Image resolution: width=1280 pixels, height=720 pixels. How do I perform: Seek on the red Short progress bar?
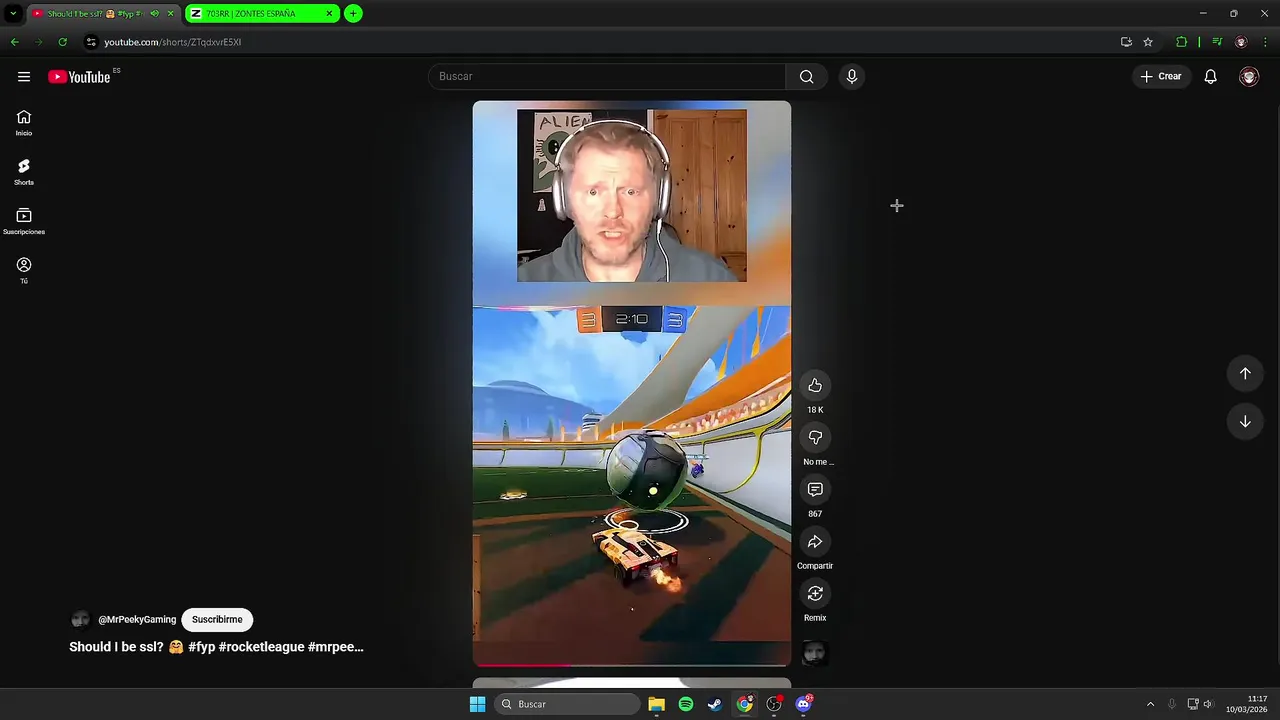point(632,664)
